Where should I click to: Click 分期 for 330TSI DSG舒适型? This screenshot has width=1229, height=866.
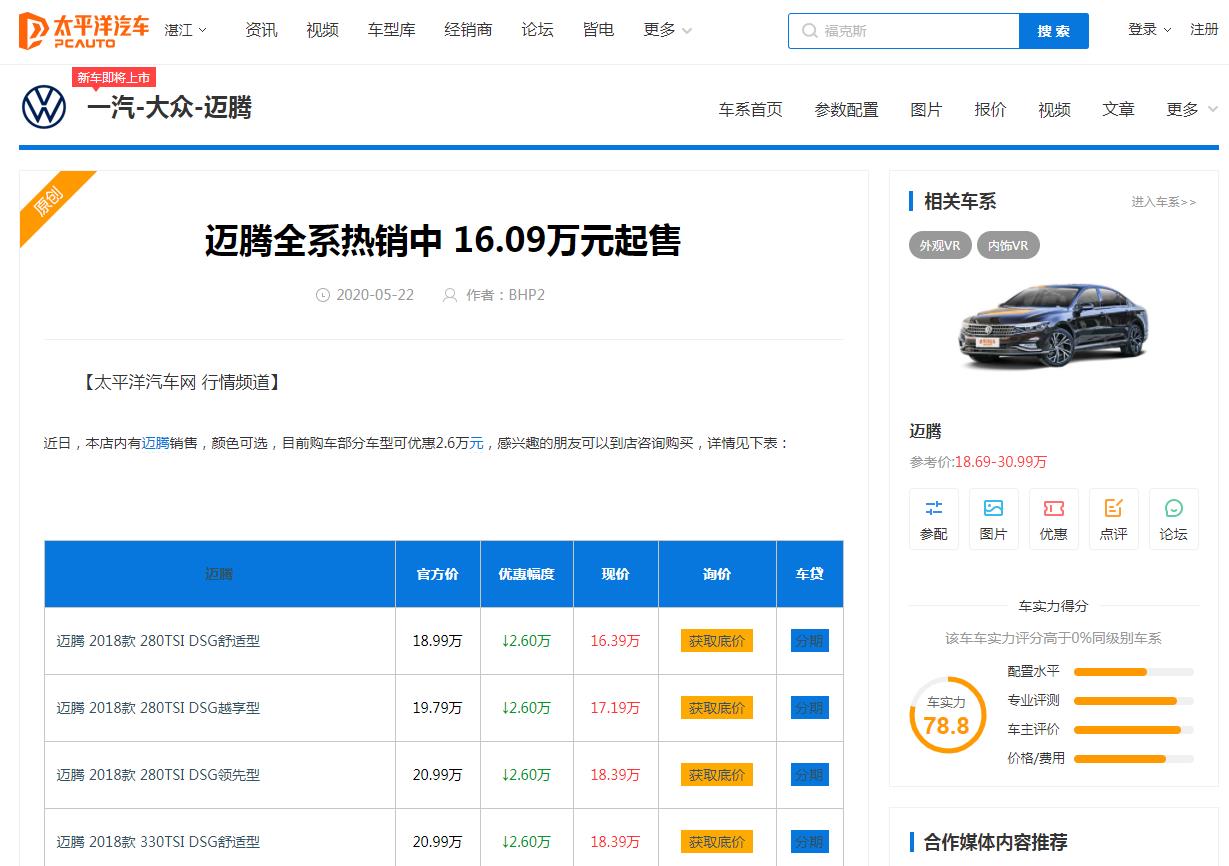click(x=810, y=842)
